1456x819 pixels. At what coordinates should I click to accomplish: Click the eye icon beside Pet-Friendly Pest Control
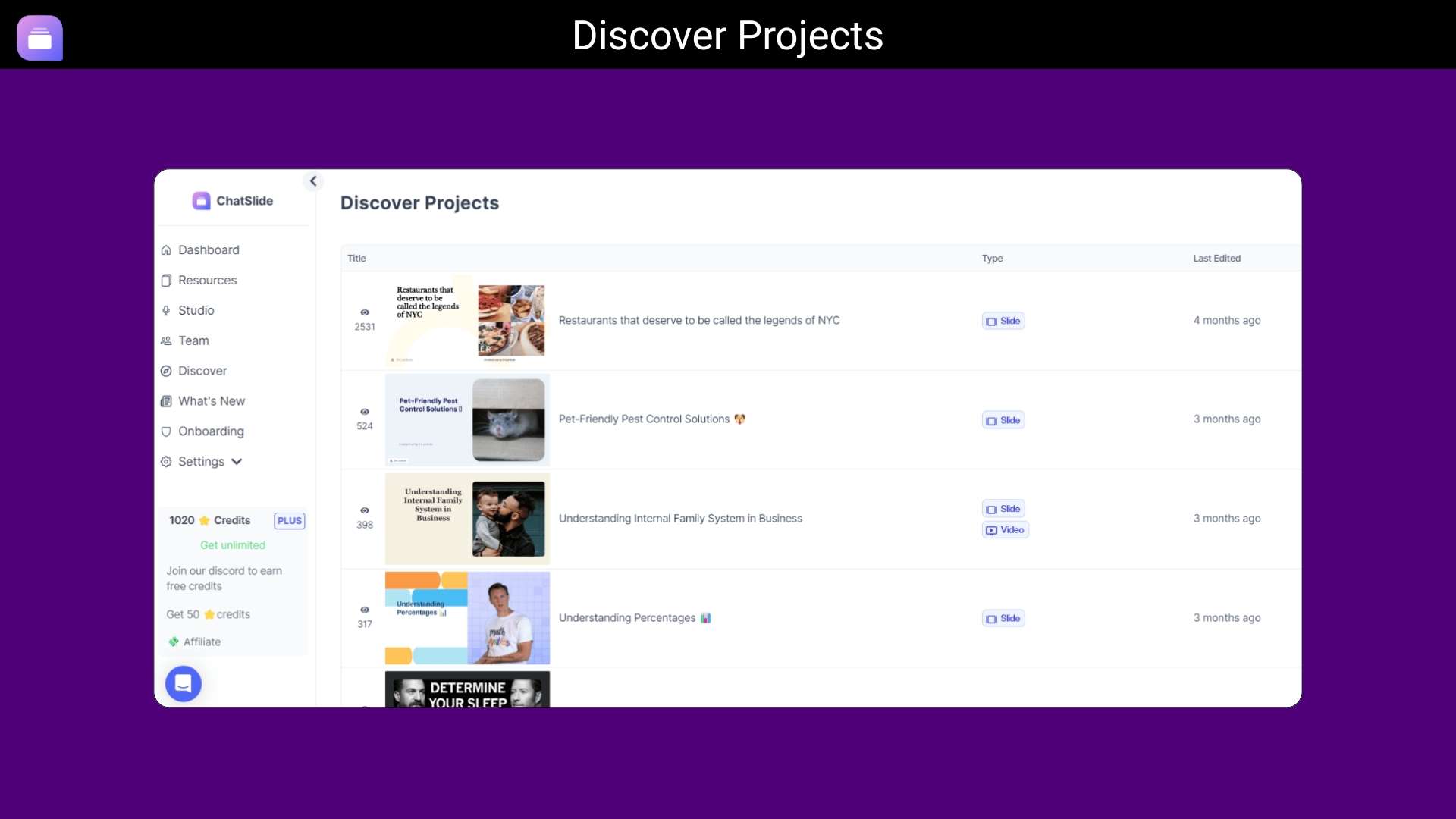click(x=365, y=412)
